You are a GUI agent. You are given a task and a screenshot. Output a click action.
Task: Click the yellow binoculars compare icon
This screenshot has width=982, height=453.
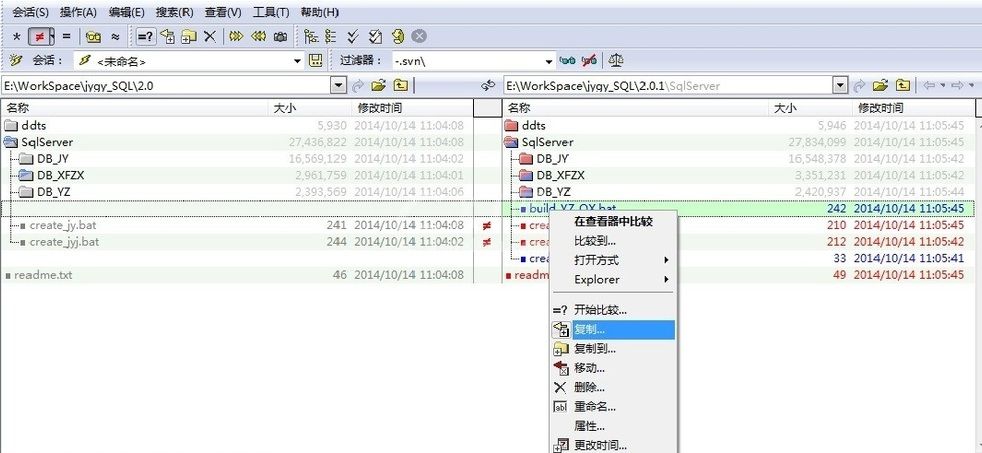[x=94, y=36]
